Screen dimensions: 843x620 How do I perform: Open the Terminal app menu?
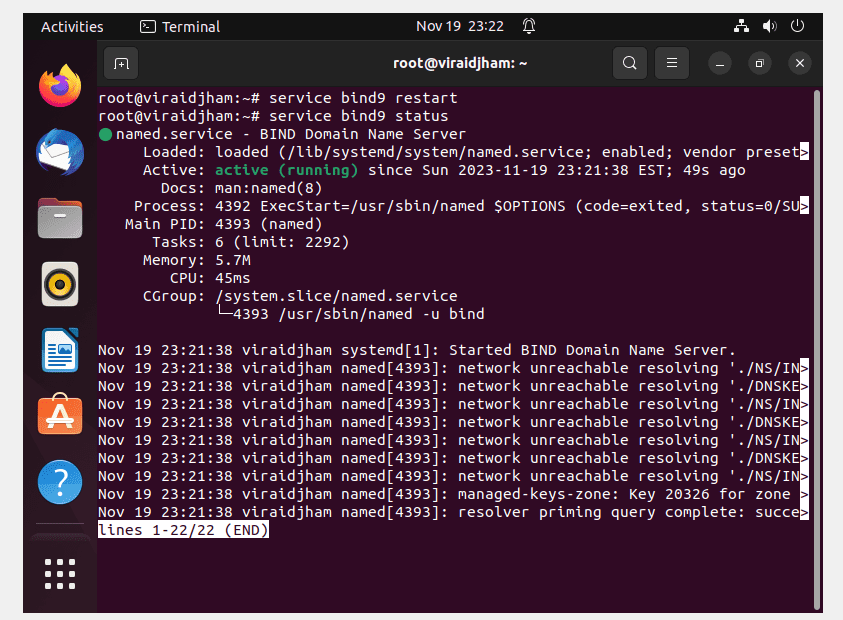(x=180, y=27)
